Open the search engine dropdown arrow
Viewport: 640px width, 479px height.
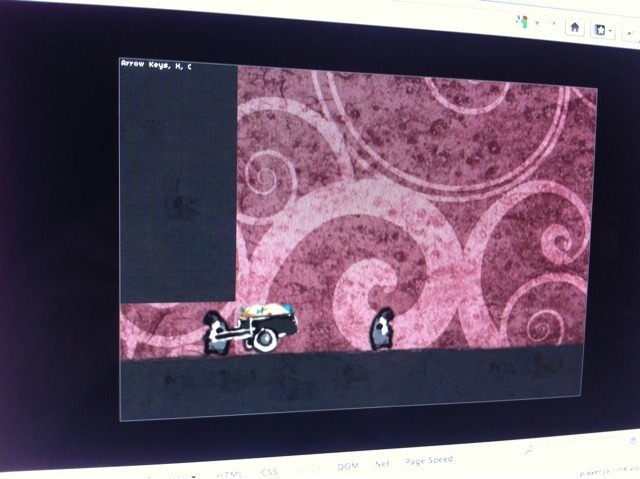pyautogui.click(x=537, y=23)
